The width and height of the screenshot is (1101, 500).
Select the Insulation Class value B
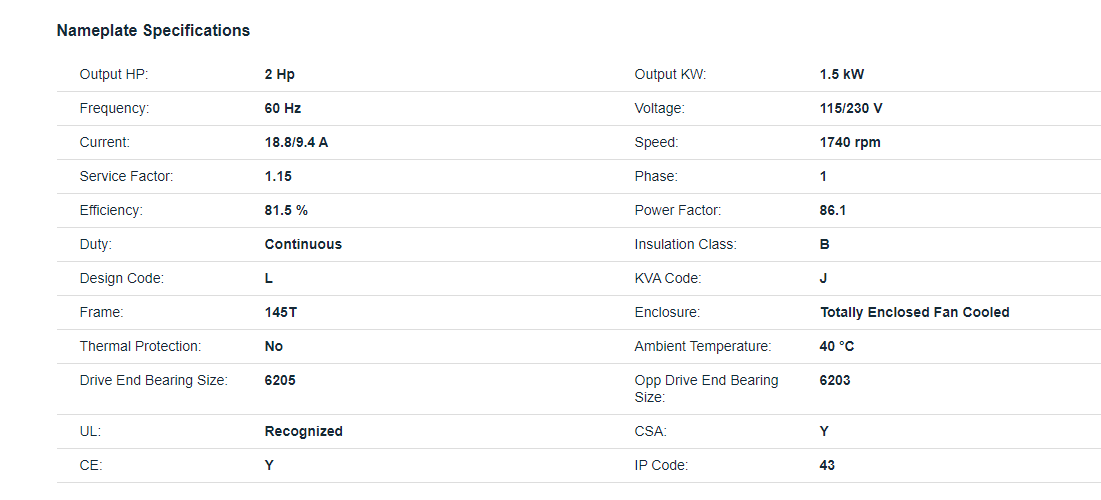point(824,244)
